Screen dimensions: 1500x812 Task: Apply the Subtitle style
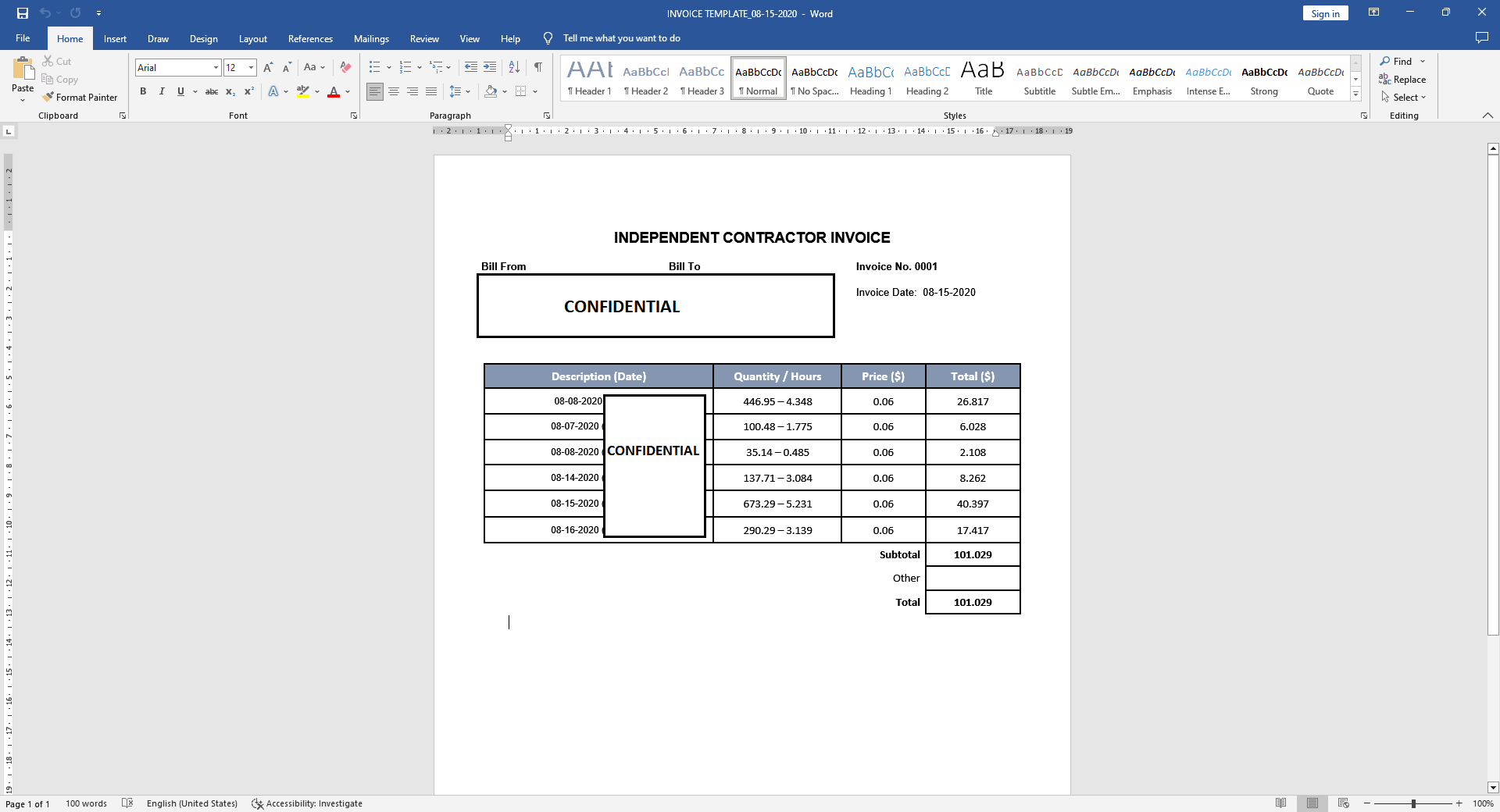pyautogui.click(x=1039, y=78)
